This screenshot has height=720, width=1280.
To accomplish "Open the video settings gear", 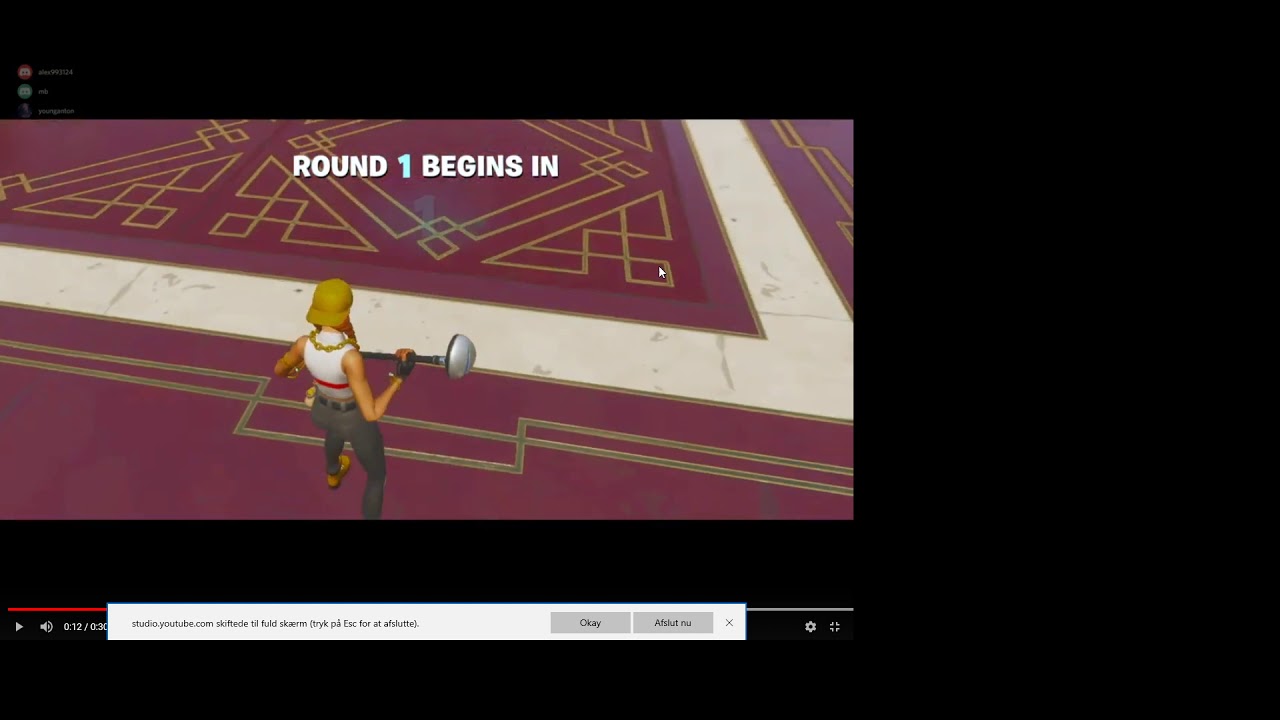I will pos(810,627).
